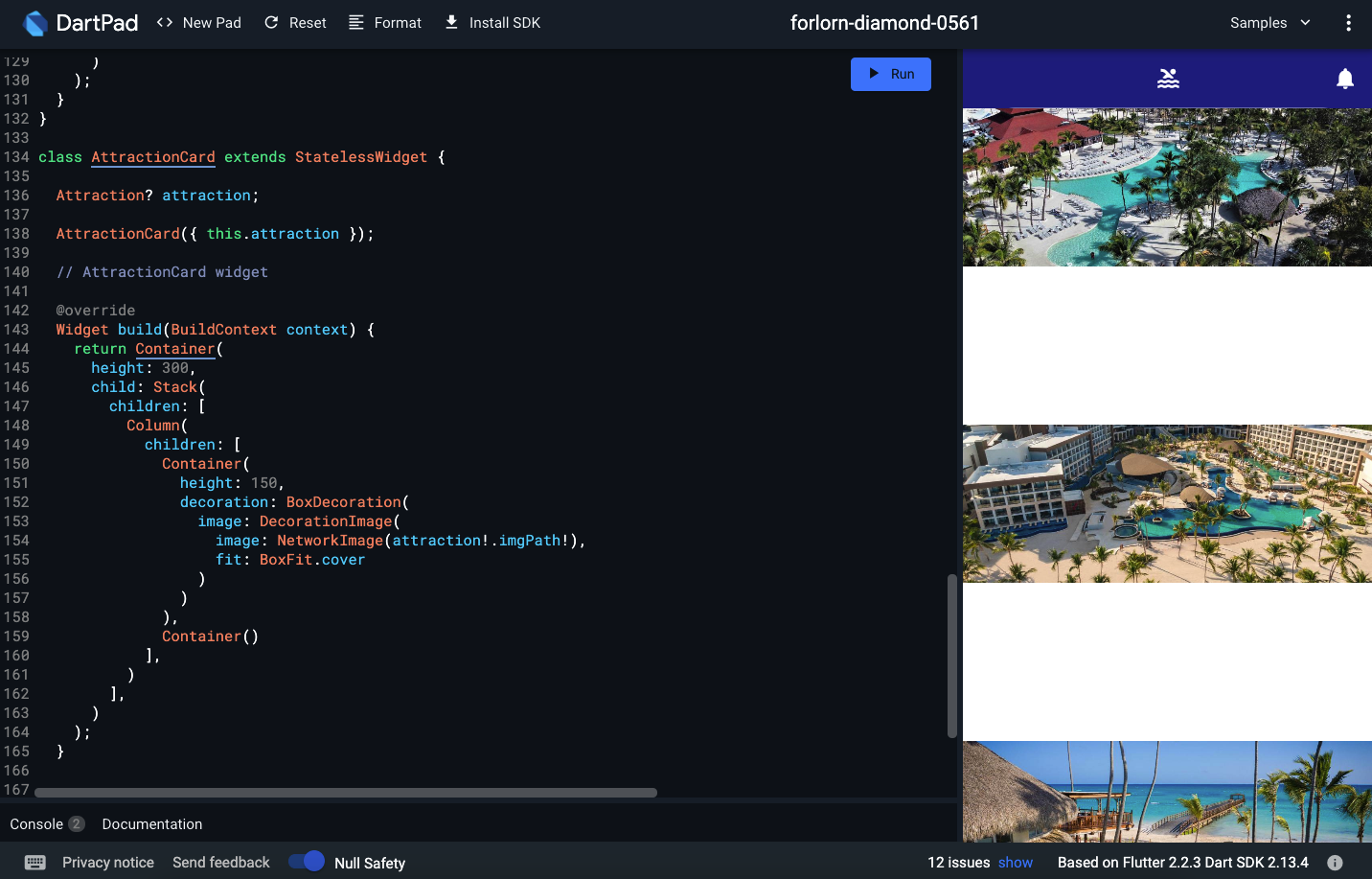Click the @override annotation on line 142
Image resolution: width=1372 pixels, height=879 pixels.
tap(96, 311)
